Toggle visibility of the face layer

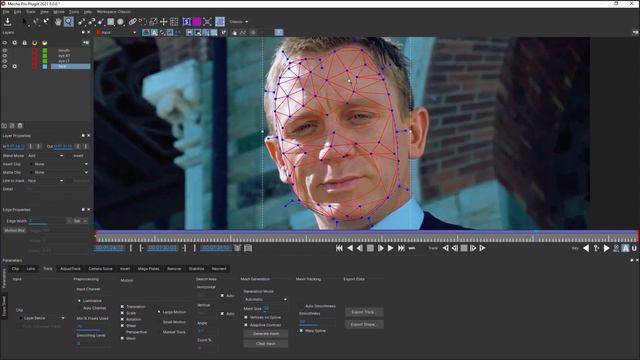point(5,66)
